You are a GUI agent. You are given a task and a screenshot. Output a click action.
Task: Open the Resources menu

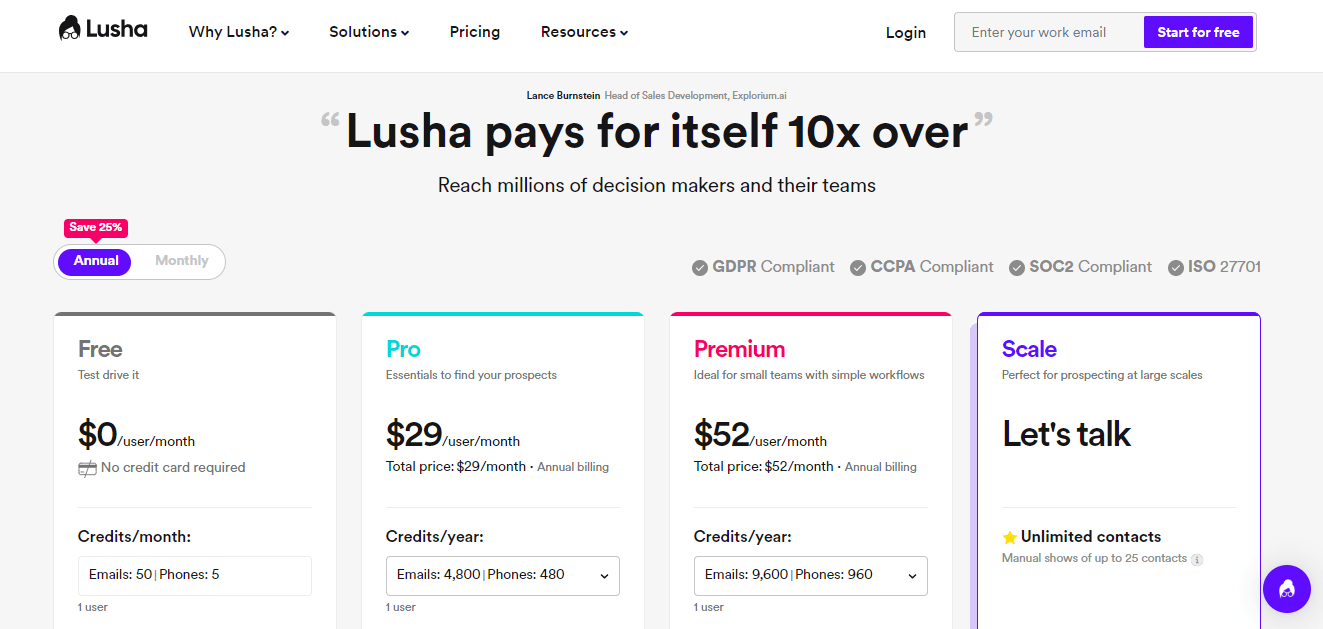tap(583, 32)
